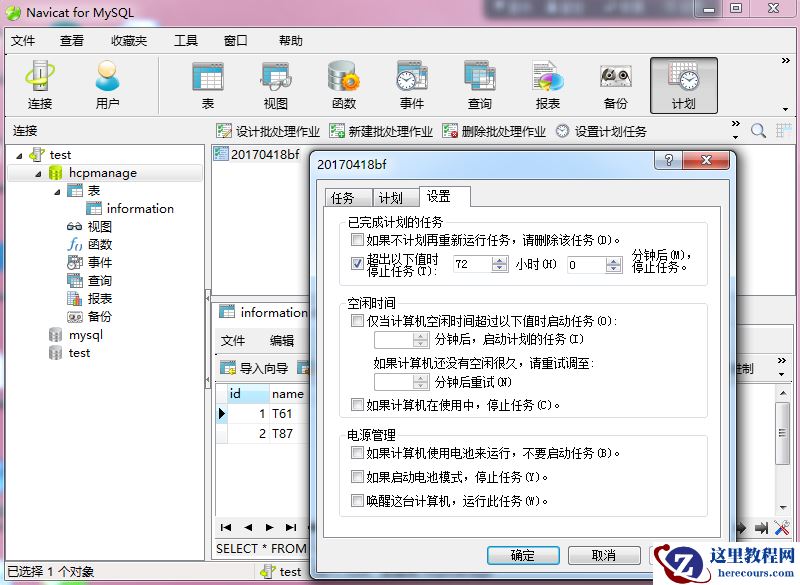Select mysql database in tree
The width and height of the screenshot is (800, 585).
[x=76, y=335]
